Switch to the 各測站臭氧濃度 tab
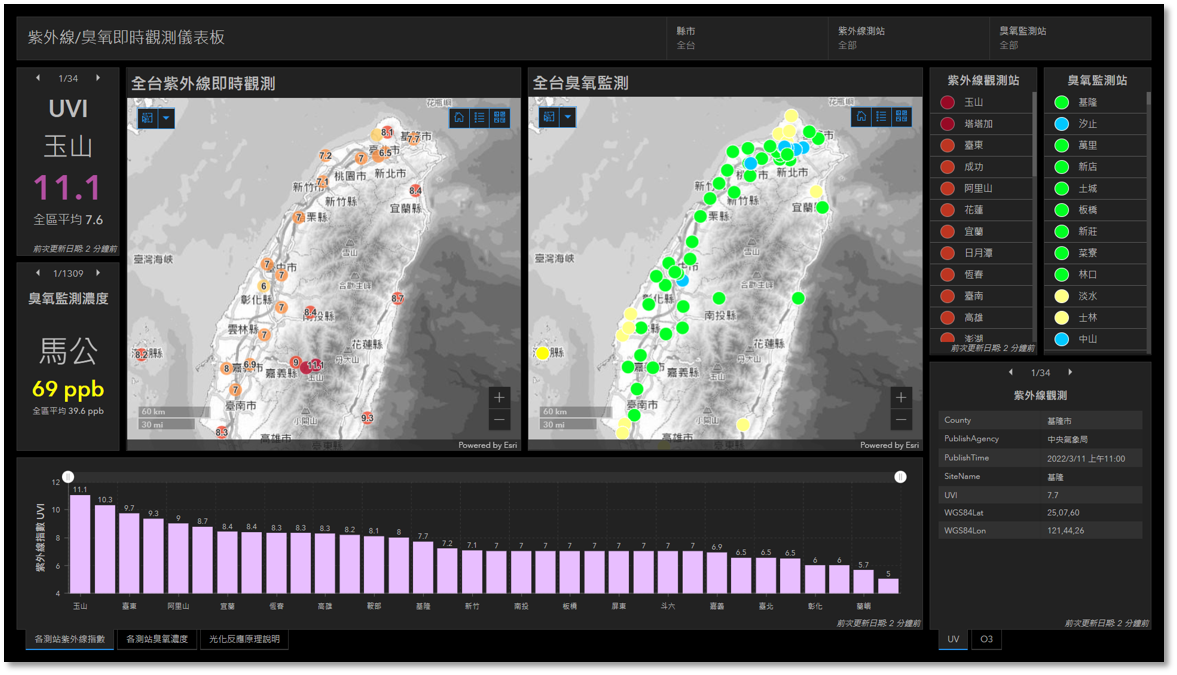 (157, 639)
